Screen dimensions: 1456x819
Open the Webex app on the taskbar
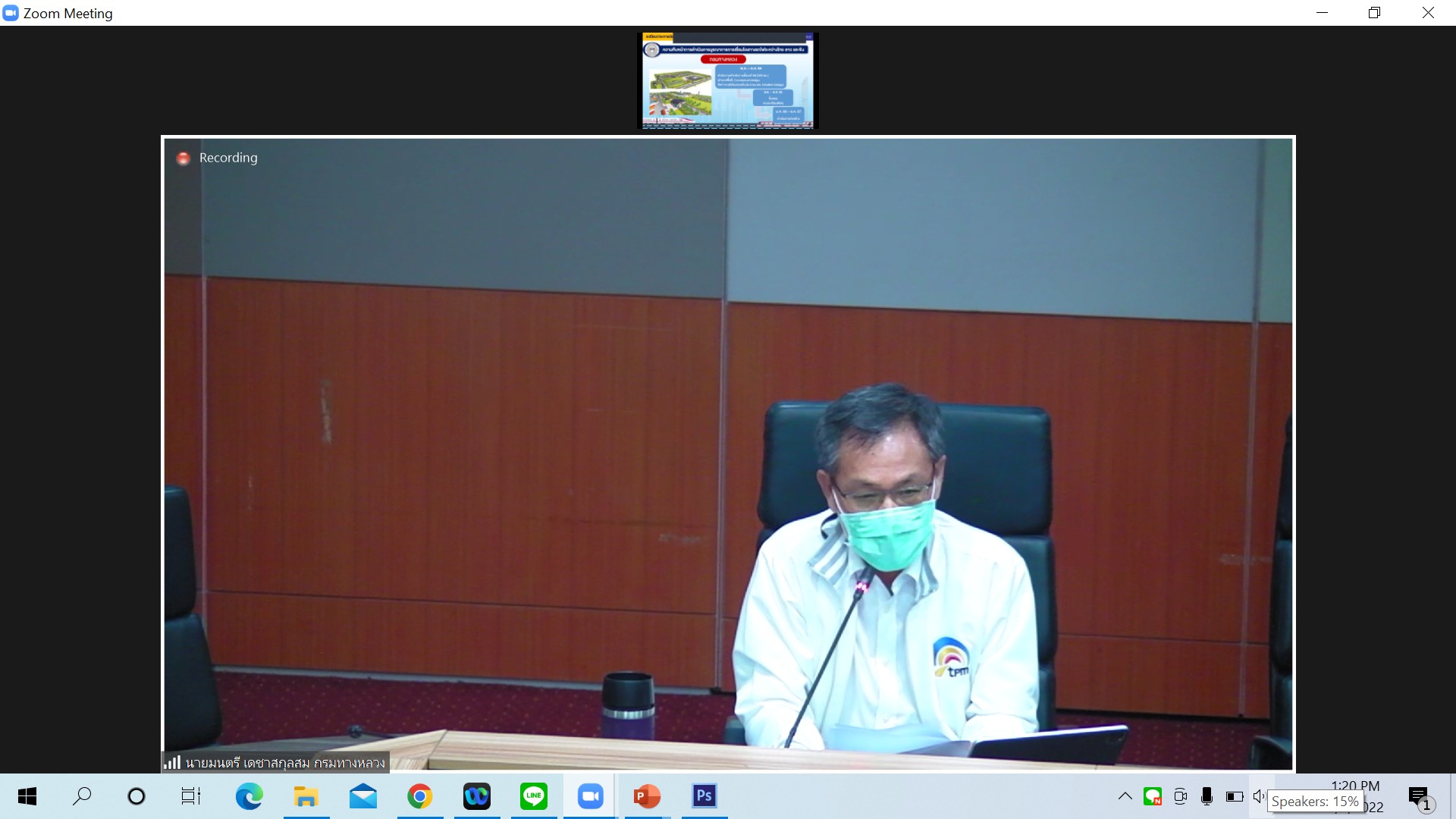pyautogui.click(x=477, y=796)
